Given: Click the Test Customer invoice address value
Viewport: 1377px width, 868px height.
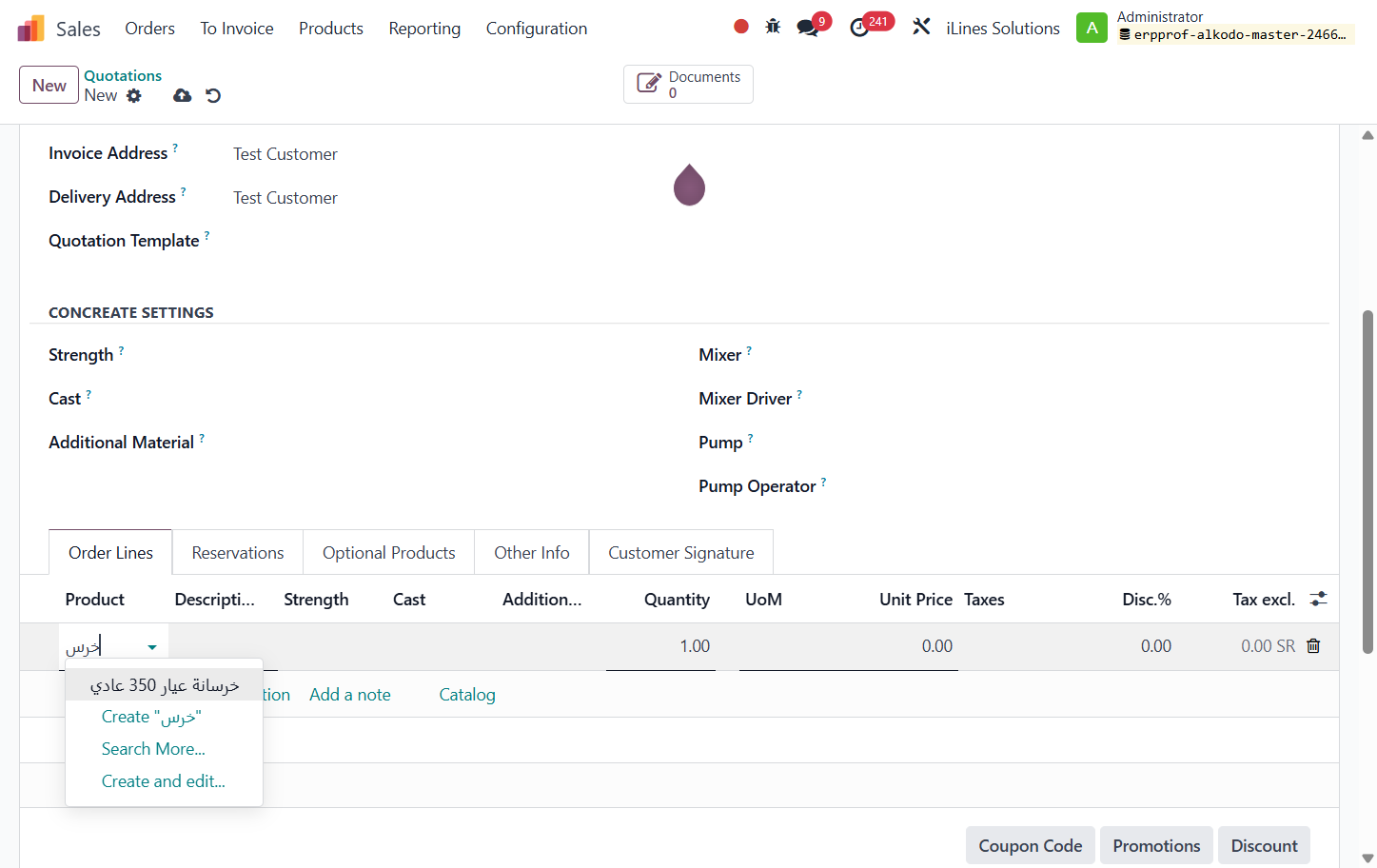Looking at the screenshot, I should click(285, 154).
